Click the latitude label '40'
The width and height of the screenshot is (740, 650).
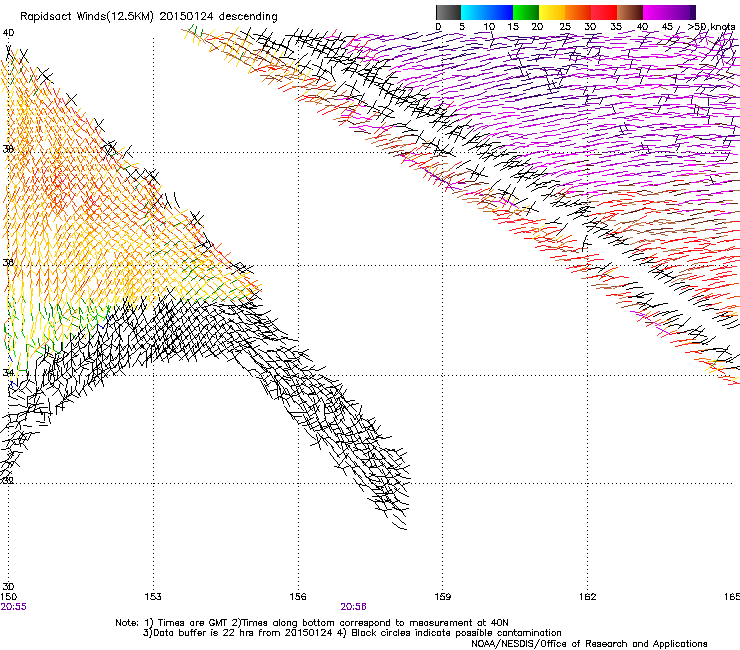coord(8,33)
